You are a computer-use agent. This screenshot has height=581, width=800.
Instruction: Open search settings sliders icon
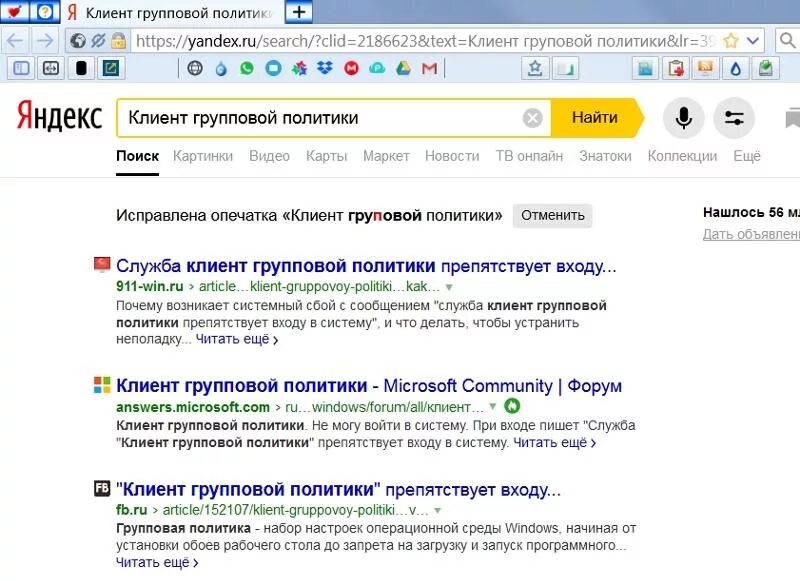734,118
